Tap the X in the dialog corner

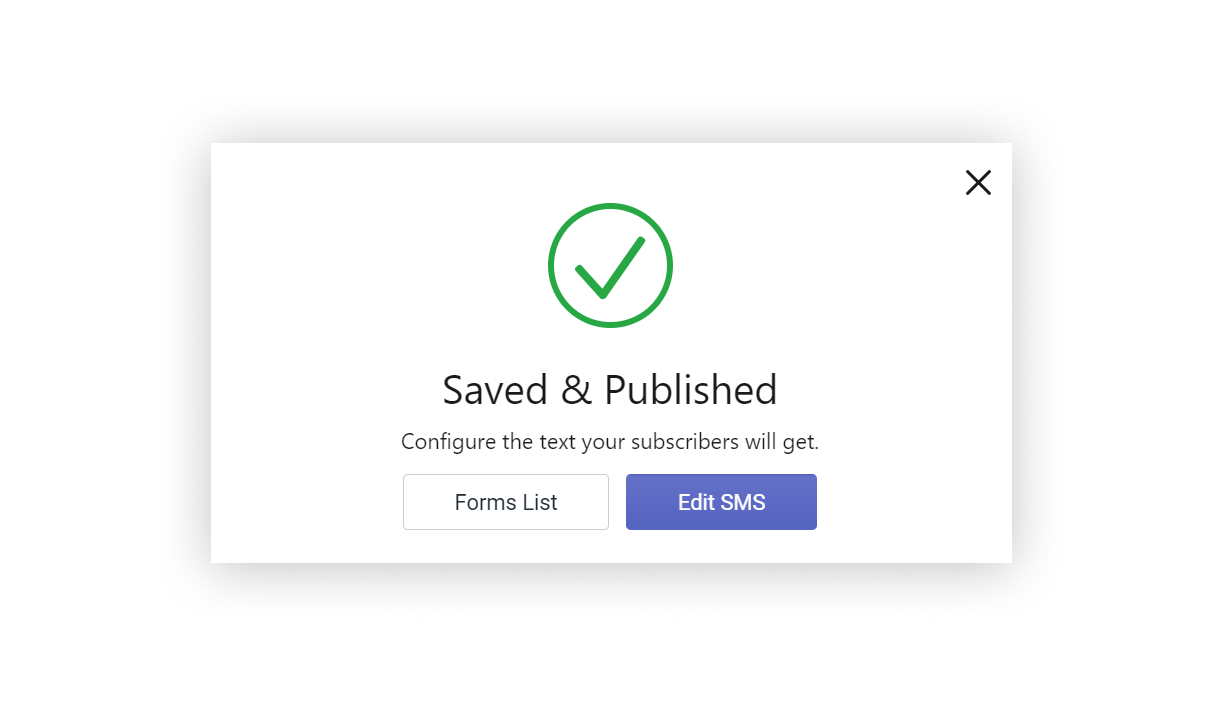(x=978, y=182)
